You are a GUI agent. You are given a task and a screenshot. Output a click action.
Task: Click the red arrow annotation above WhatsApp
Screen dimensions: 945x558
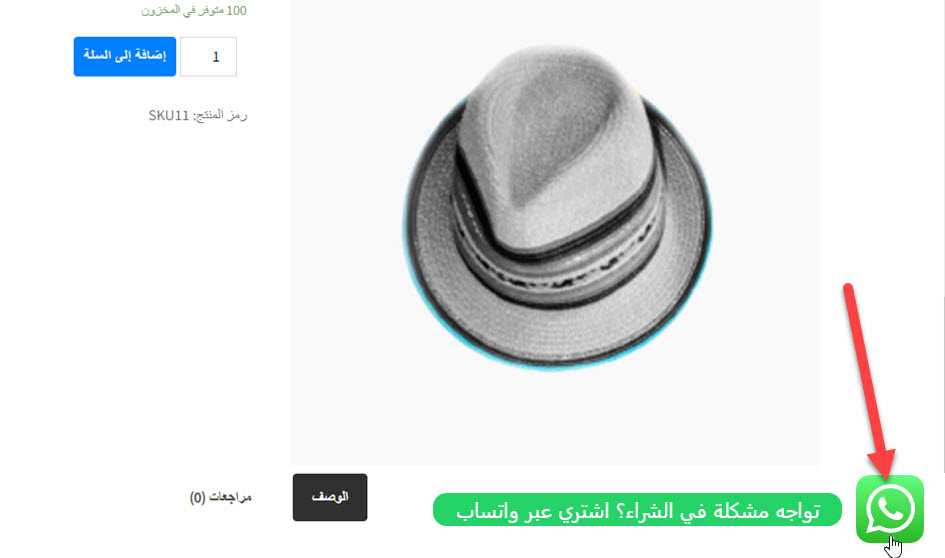[870, 380]
